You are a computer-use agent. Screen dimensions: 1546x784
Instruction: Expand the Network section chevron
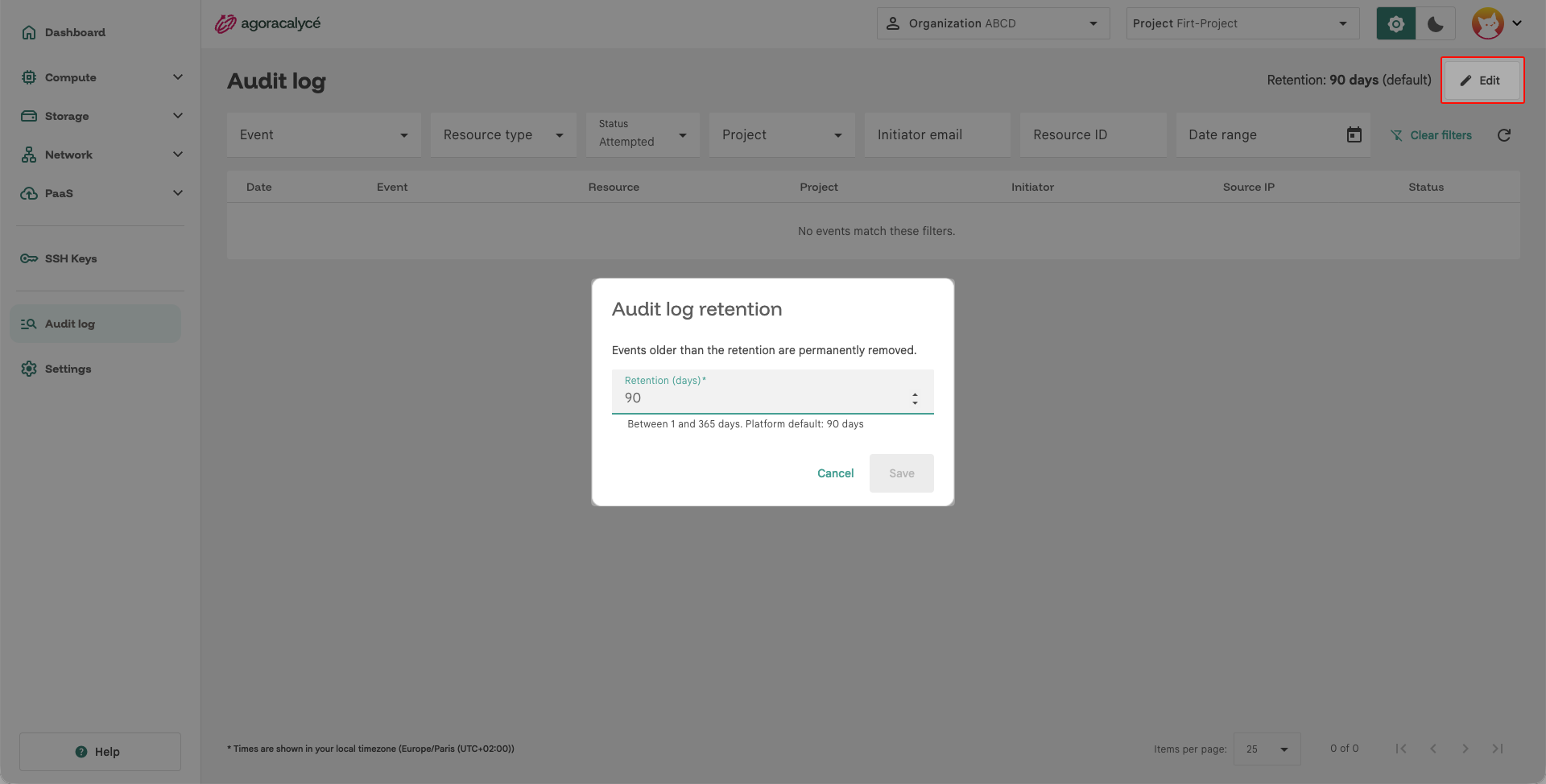178,155
